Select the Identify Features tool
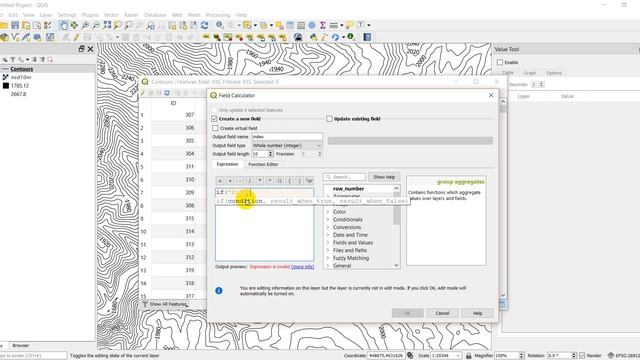This screenshot has height=360, width=640. click(220, 25)
